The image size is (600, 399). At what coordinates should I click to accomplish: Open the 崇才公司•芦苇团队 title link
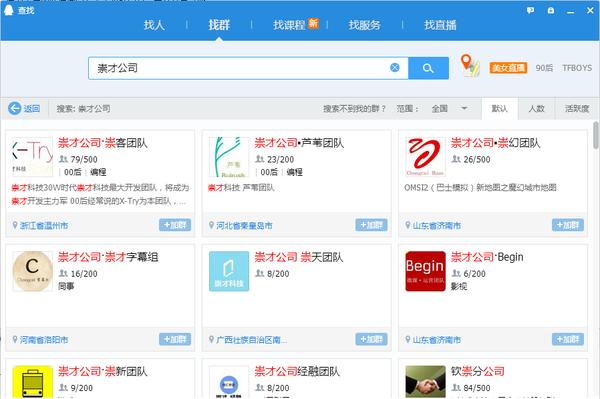299,143
